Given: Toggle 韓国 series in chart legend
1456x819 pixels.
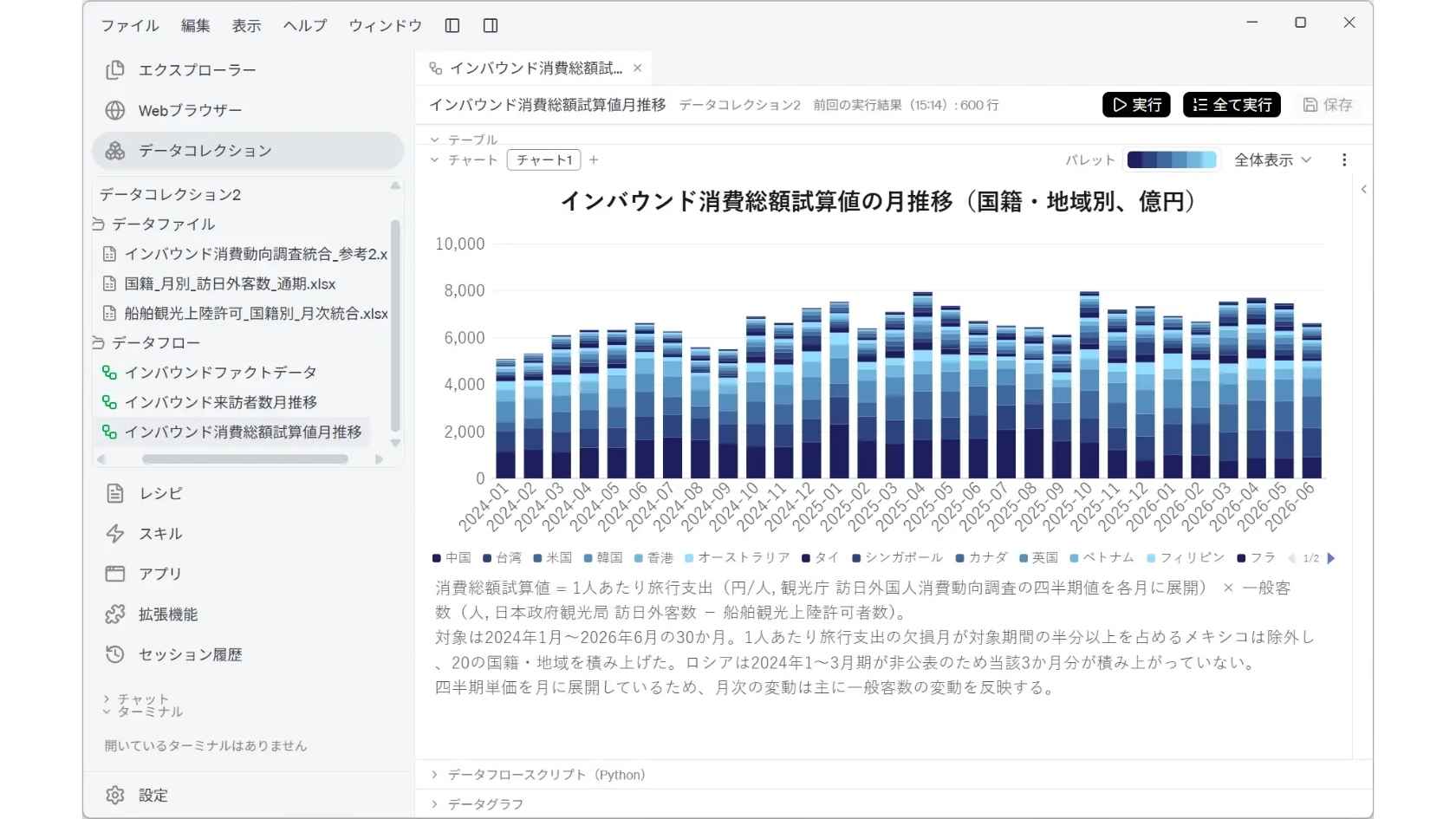Looking at the screenshot, I should 603,558.
